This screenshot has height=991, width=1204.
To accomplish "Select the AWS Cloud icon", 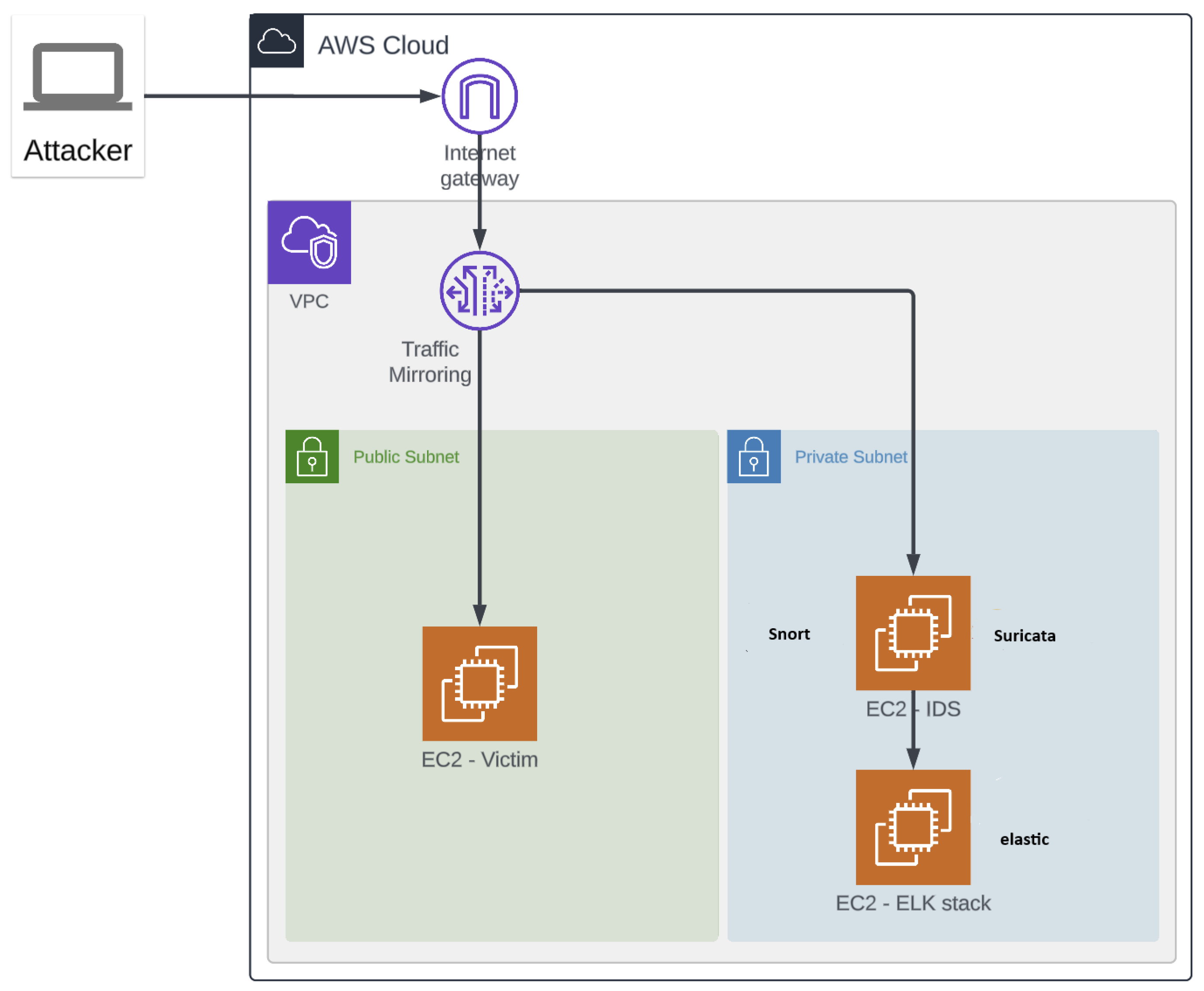I will click(277, 41).
